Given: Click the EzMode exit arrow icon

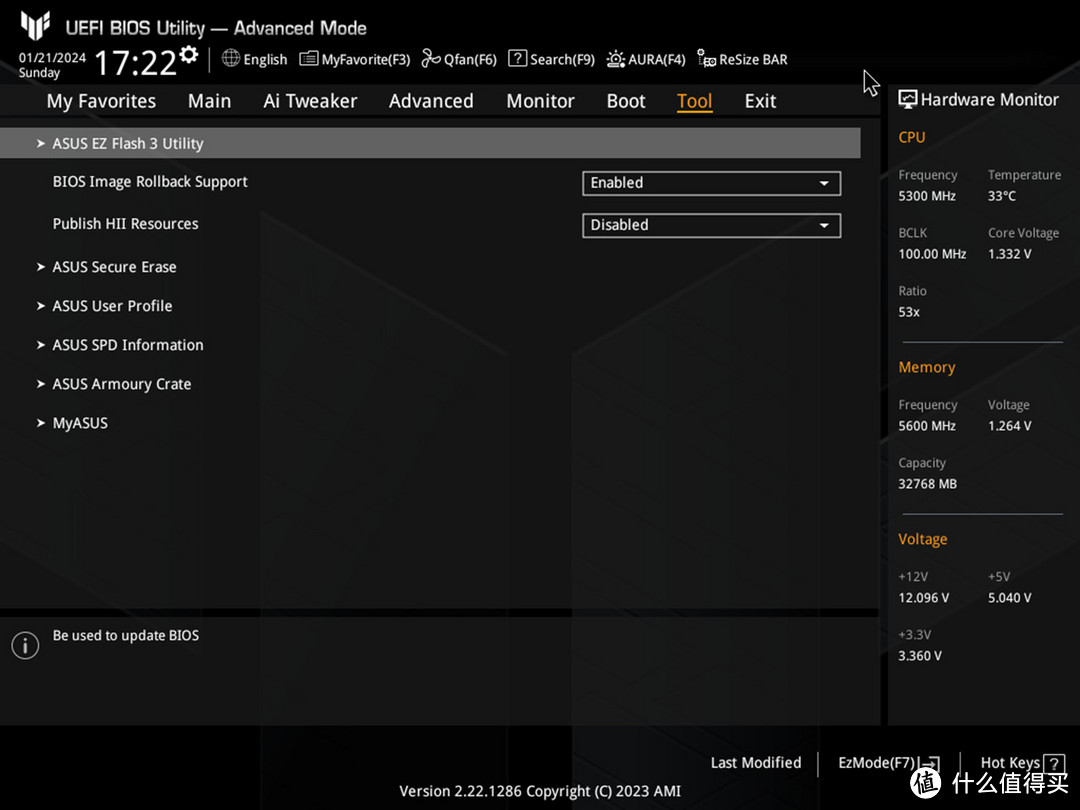Looking at the screenshot, I should click(930, 763).
